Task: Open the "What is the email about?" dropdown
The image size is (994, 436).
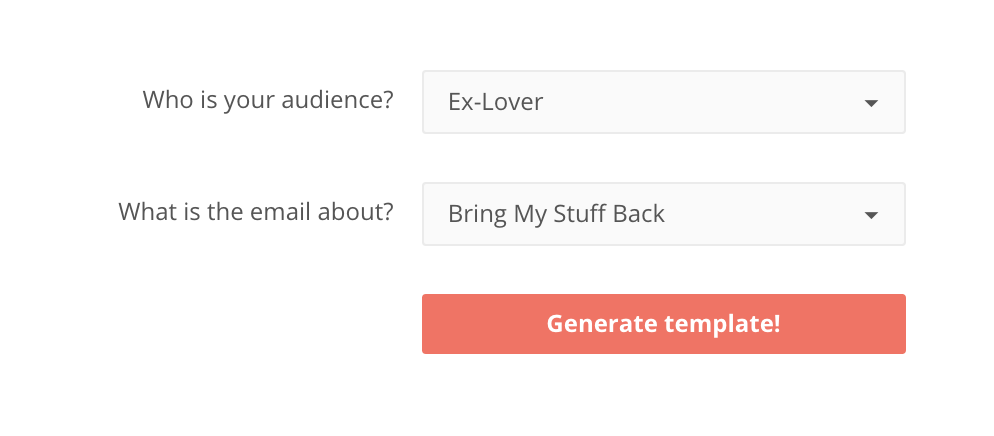Action: pyautogui.click(x=663, y=214)
